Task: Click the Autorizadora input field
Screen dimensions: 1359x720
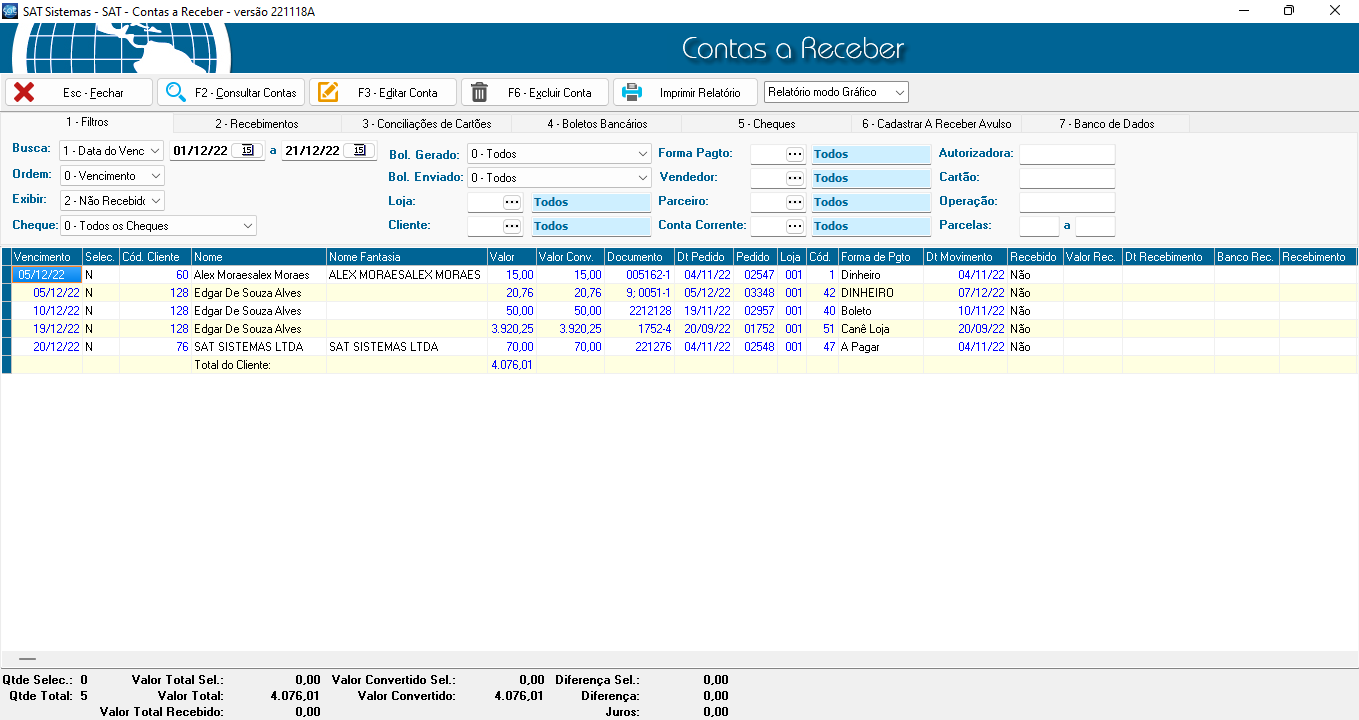Action: tap(1066, 154)
